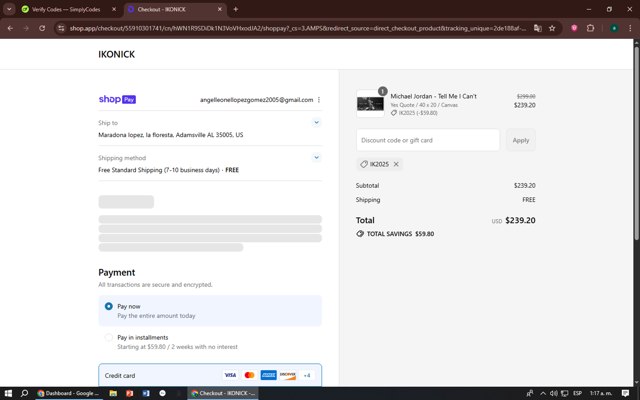Viewport: 640px width, 400px height.
Task: Open the Windows Start menu
Action: click(8, 393)
